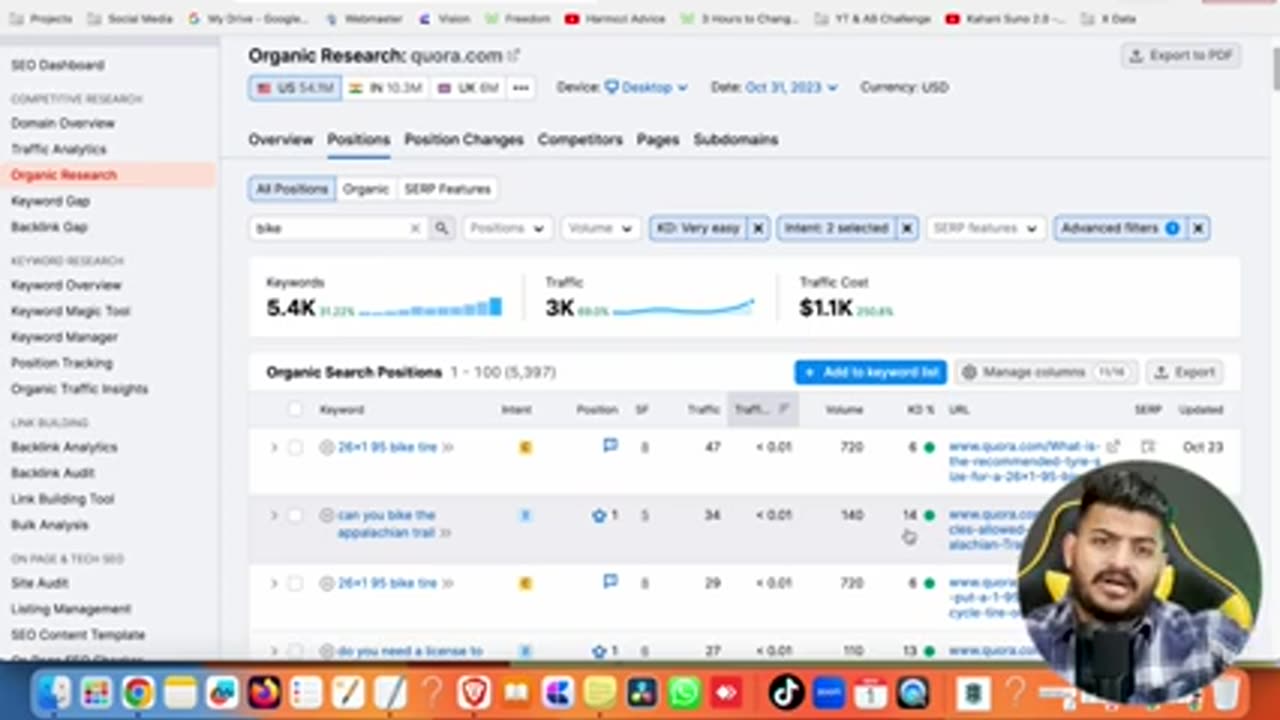The width and height of the screenshot is (1280, 720).
Task: Remove the KD: Very easy filter
Action: [x=758, y=228]
